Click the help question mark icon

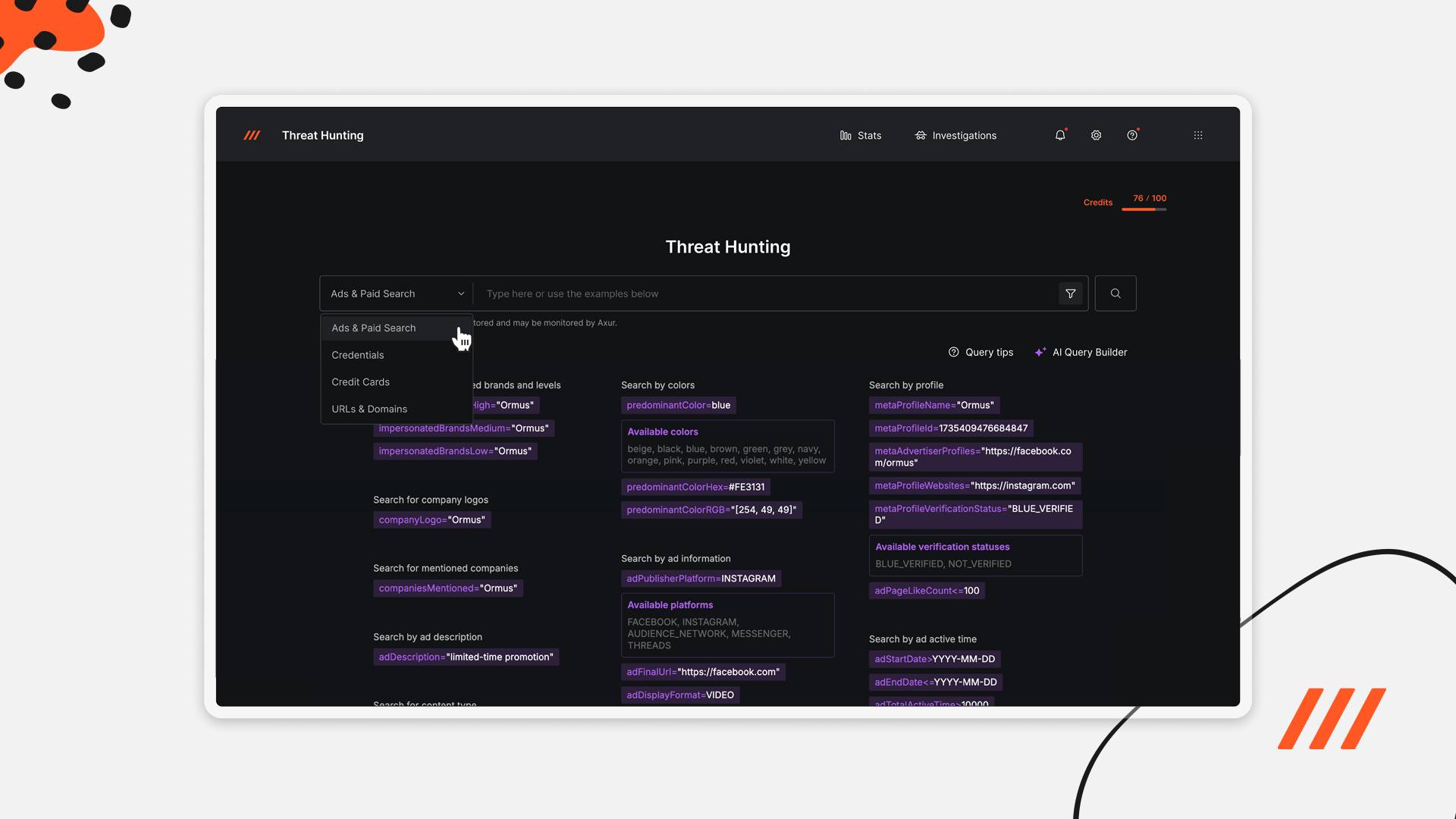(x=1131, y=135)
